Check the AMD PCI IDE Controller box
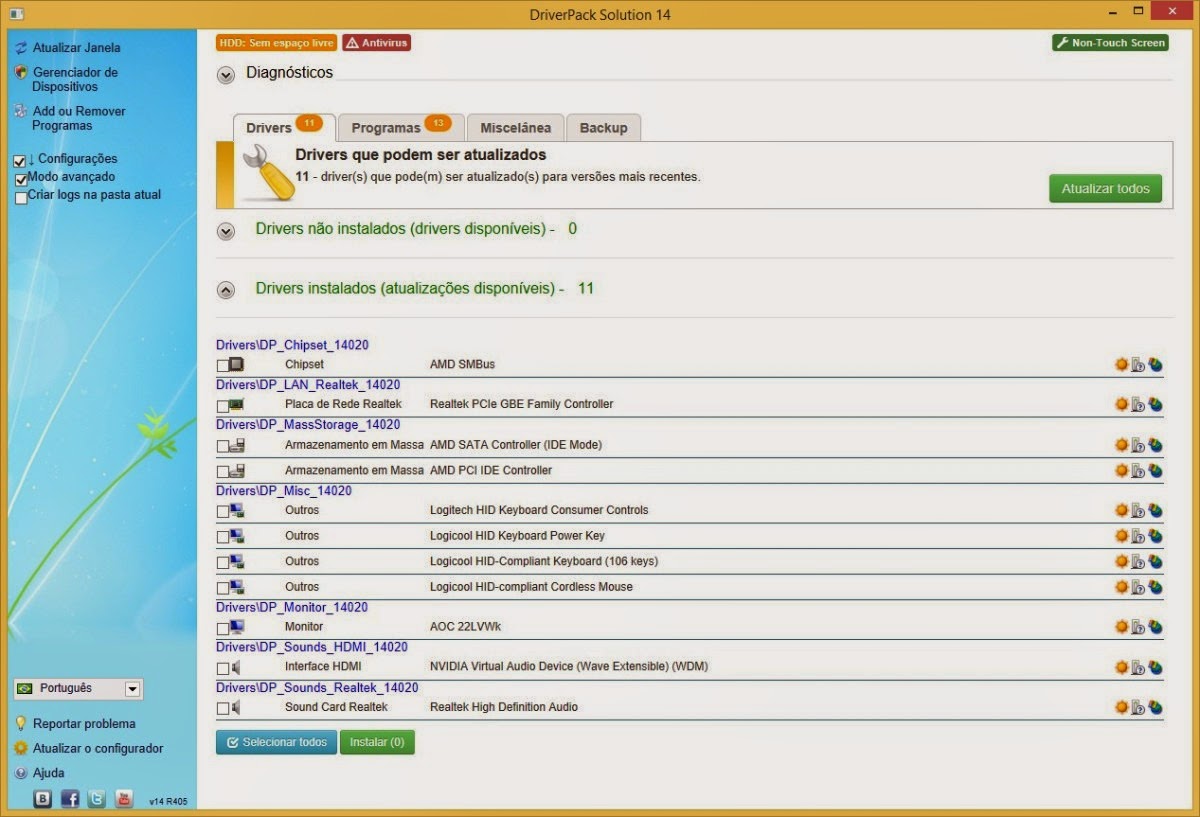Screen dimensions: 1200x817 (223, 471)
